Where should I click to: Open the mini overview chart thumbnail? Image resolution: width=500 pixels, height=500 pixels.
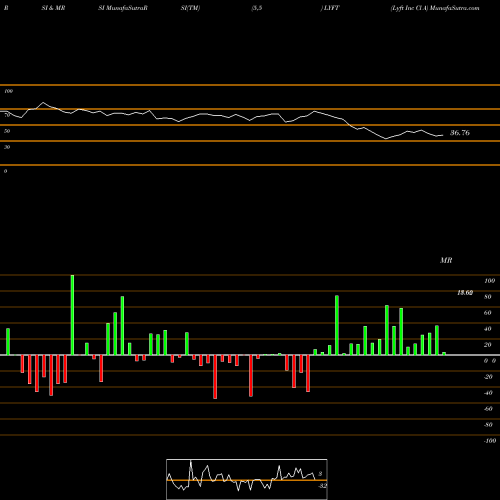pos(247,479)
